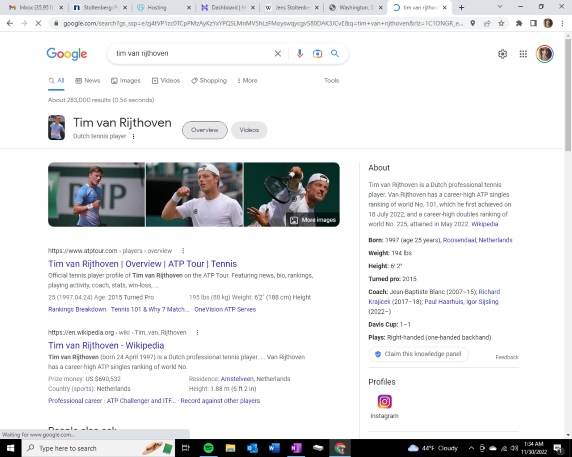572x457 pixels.
Task: Toggle Chrome side panel icon
Action: [533, 23]
